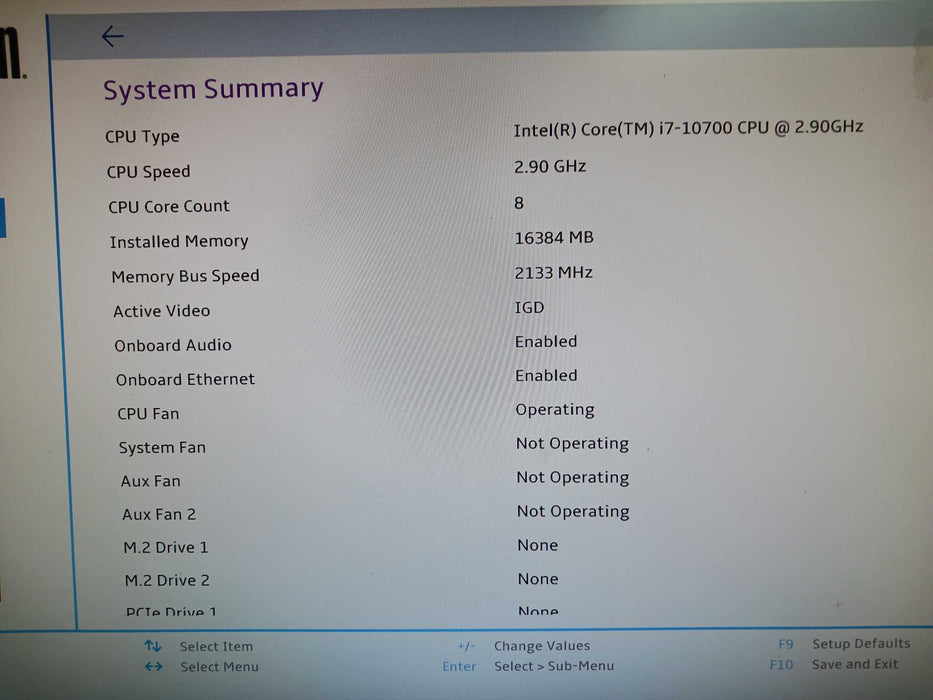Screen dimensions: 933x700
Task: Click Enabled value for Onboard Audio
Action: [546, 341]
